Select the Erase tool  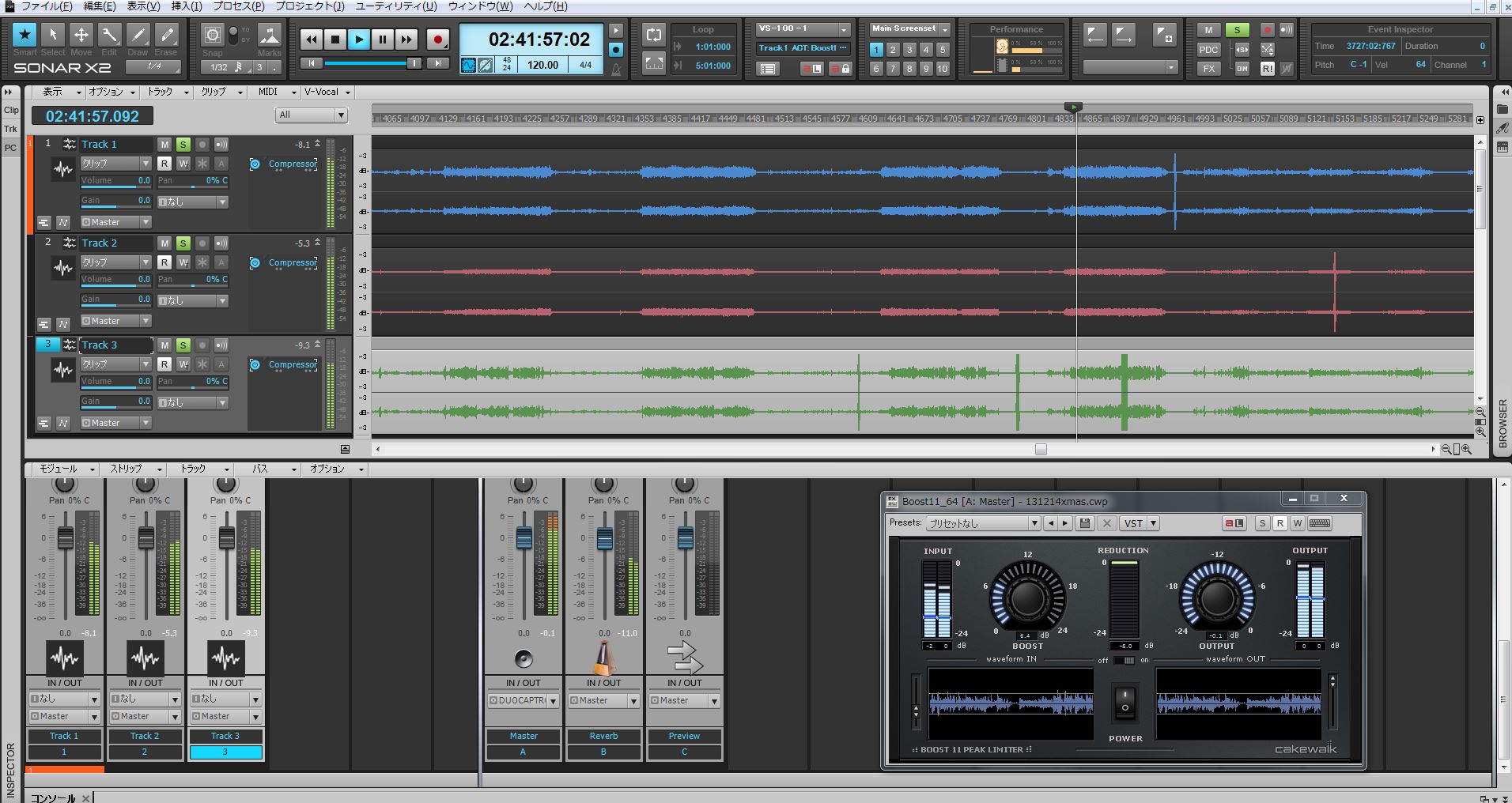coord(166,36)
